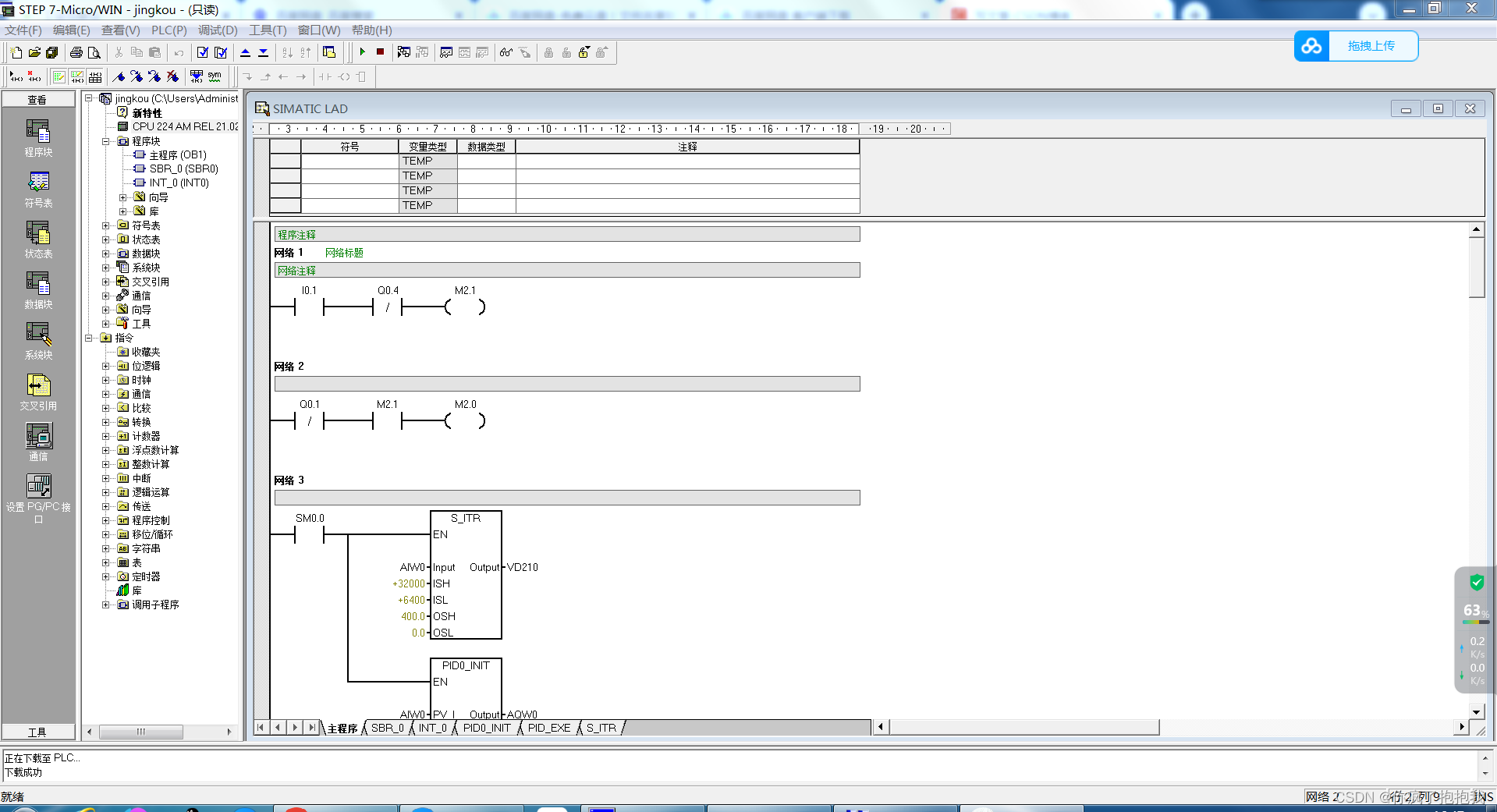Viewport: 1497px width, 812px height.
Task: Compile all blocks with the double-check icon
Action: [x=221, y=52]
